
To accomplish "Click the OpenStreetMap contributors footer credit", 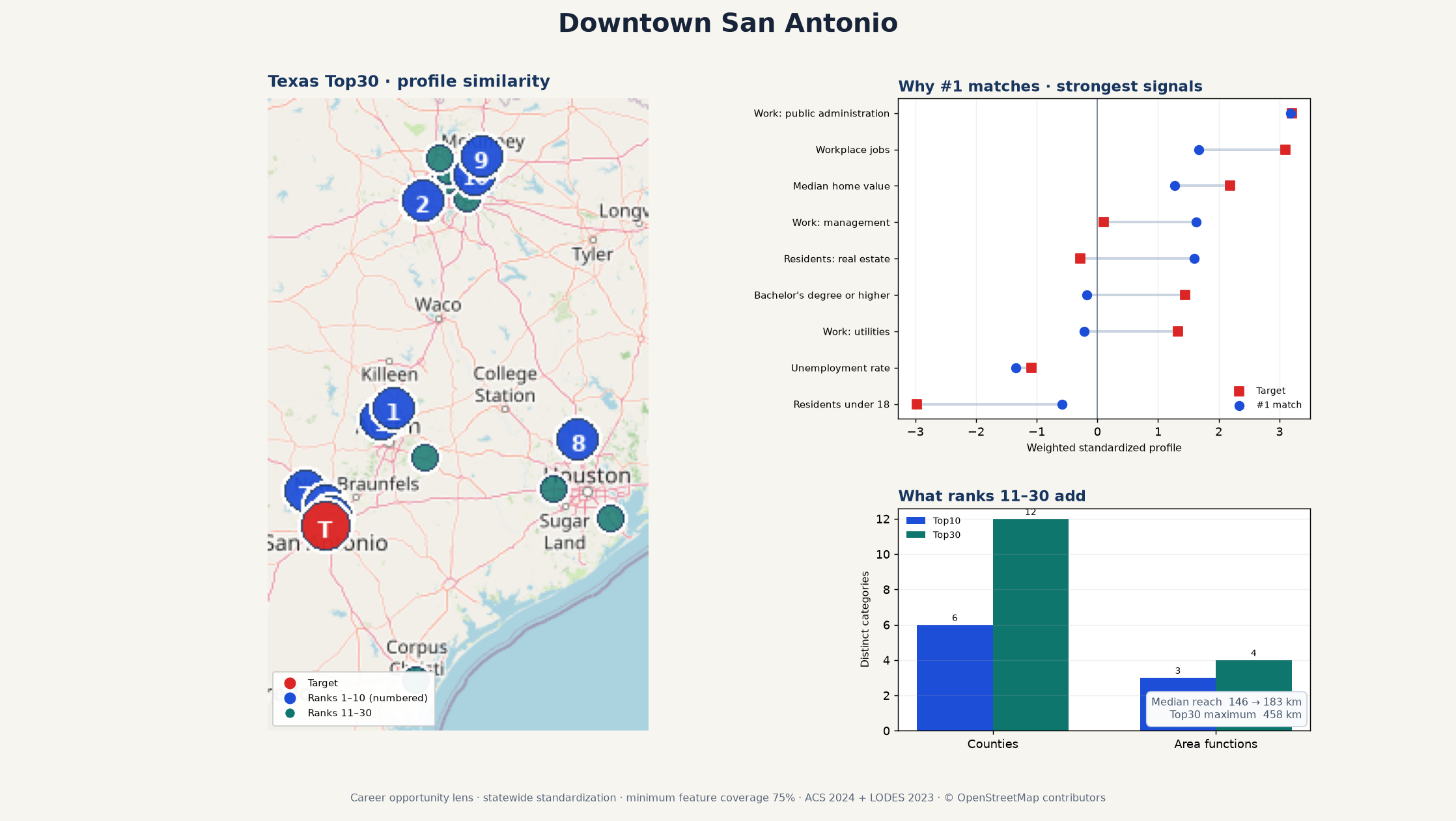I will click(1025, 798).
